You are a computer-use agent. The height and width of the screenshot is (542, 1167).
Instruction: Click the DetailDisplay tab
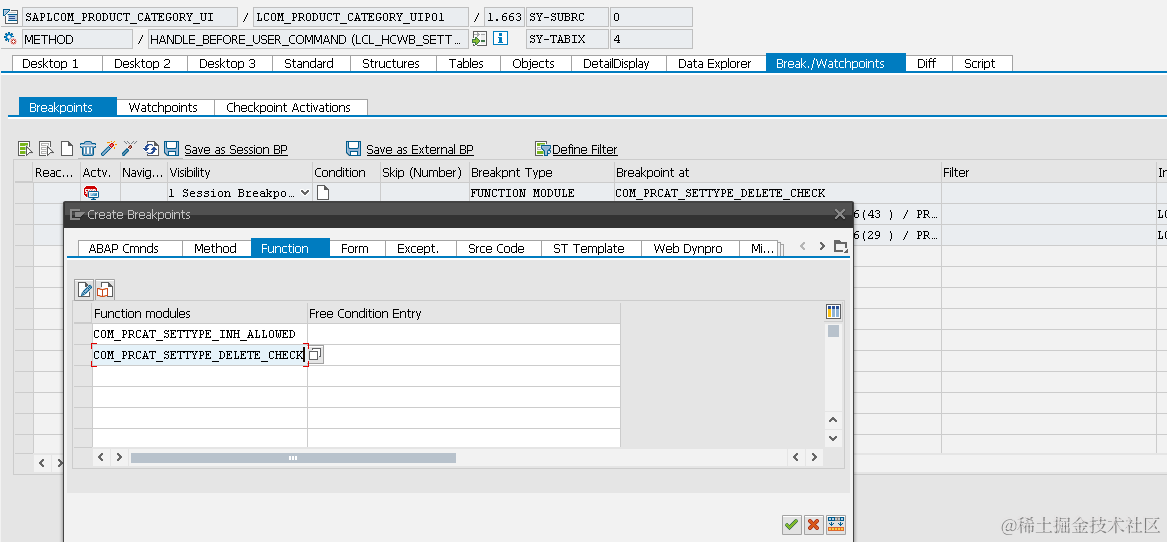(x=616, y=63)
